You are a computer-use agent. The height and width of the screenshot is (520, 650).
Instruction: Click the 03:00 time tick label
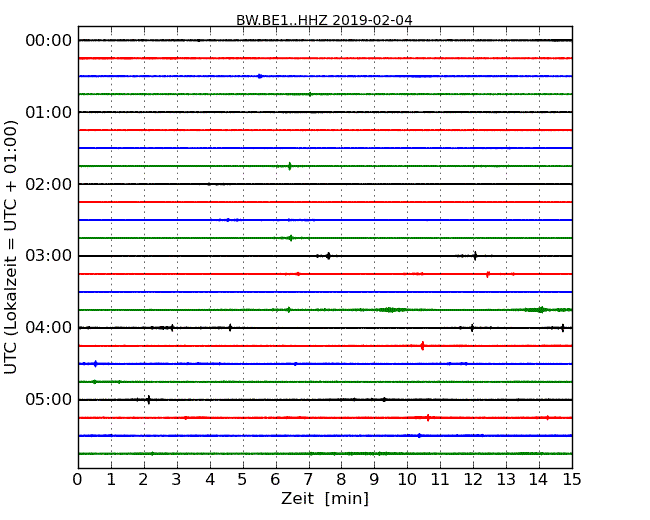(49, 256)
